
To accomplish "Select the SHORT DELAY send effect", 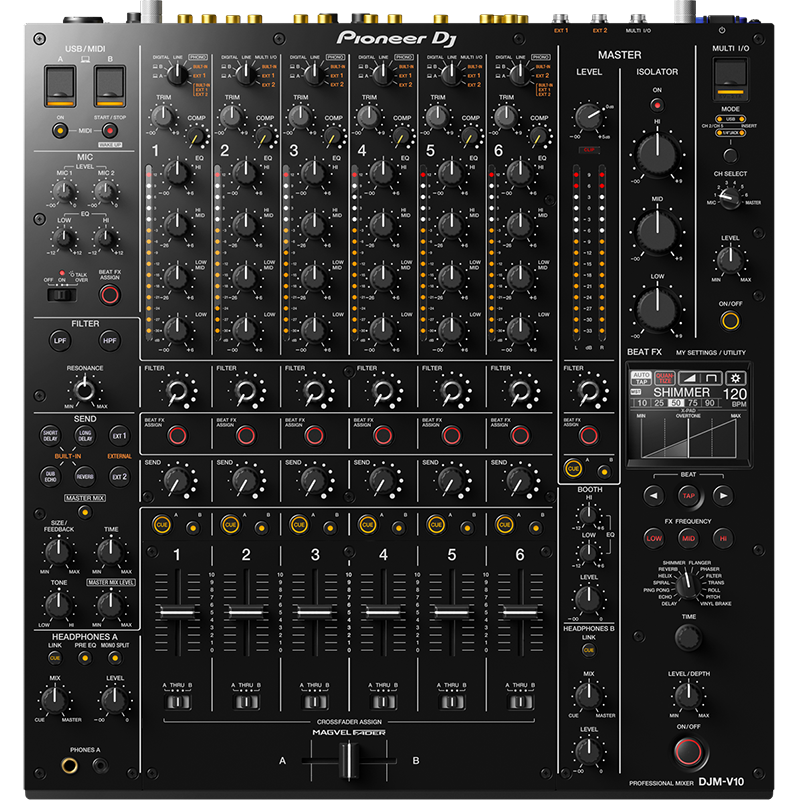I will [x=50, y=436].
